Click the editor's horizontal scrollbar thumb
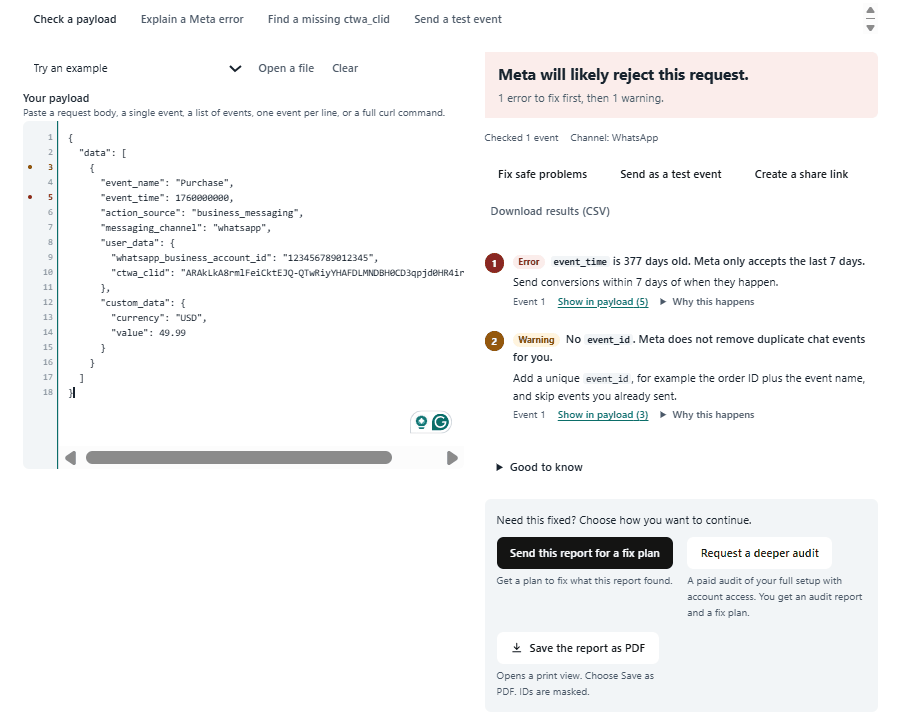 coord(239,458)
